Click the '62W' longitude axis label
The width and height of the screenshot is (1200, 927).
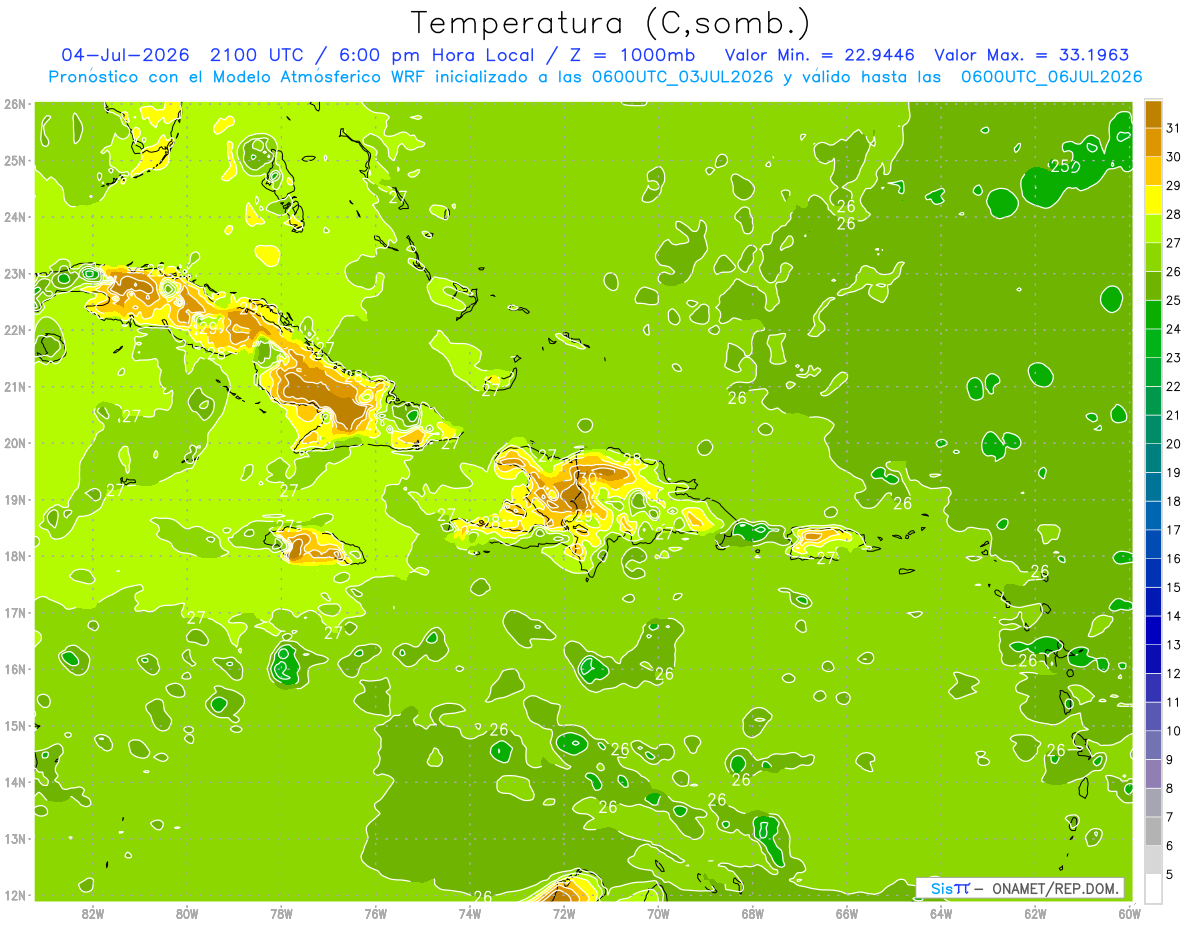click(x=1034, y=913)
